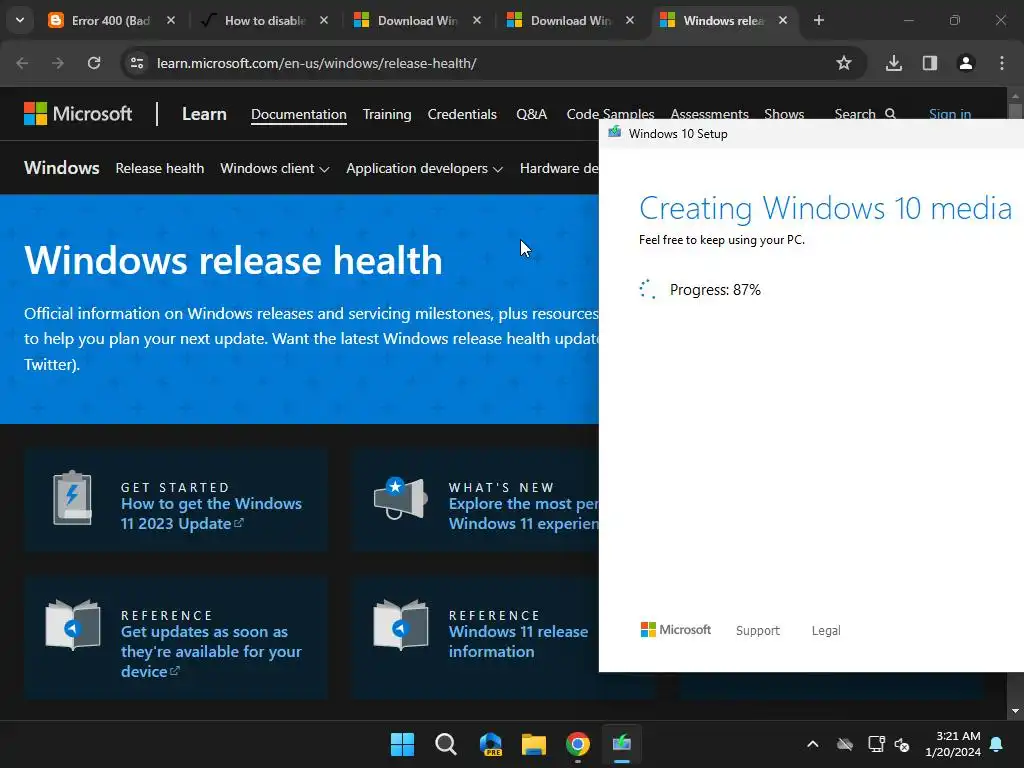Screen dimensions: 1024x768
Task: Show hidden system tray icons
Action: pyautogui.click(x=812, y=744)
